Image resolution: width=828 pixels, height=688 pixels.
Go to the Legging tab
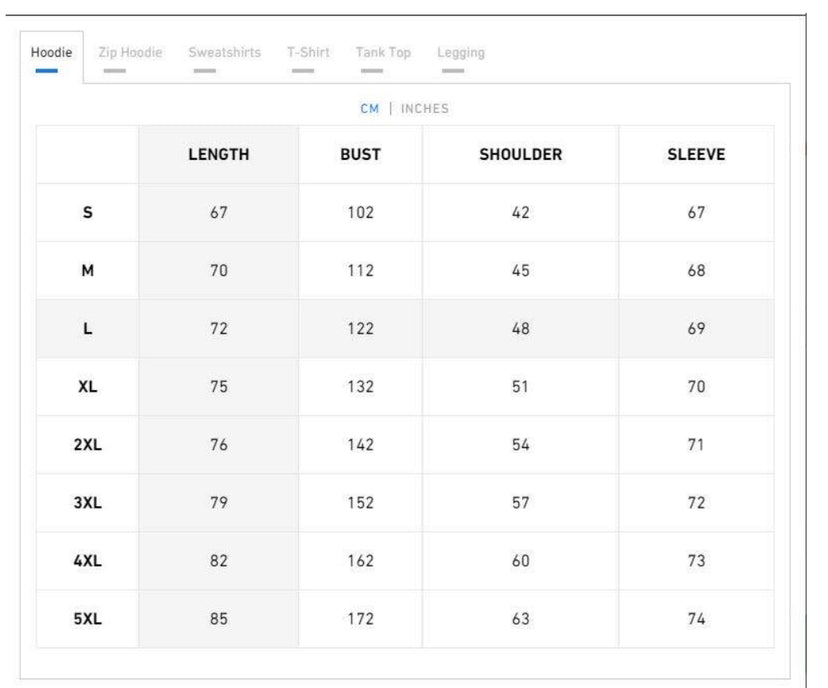tap(461, 53)
